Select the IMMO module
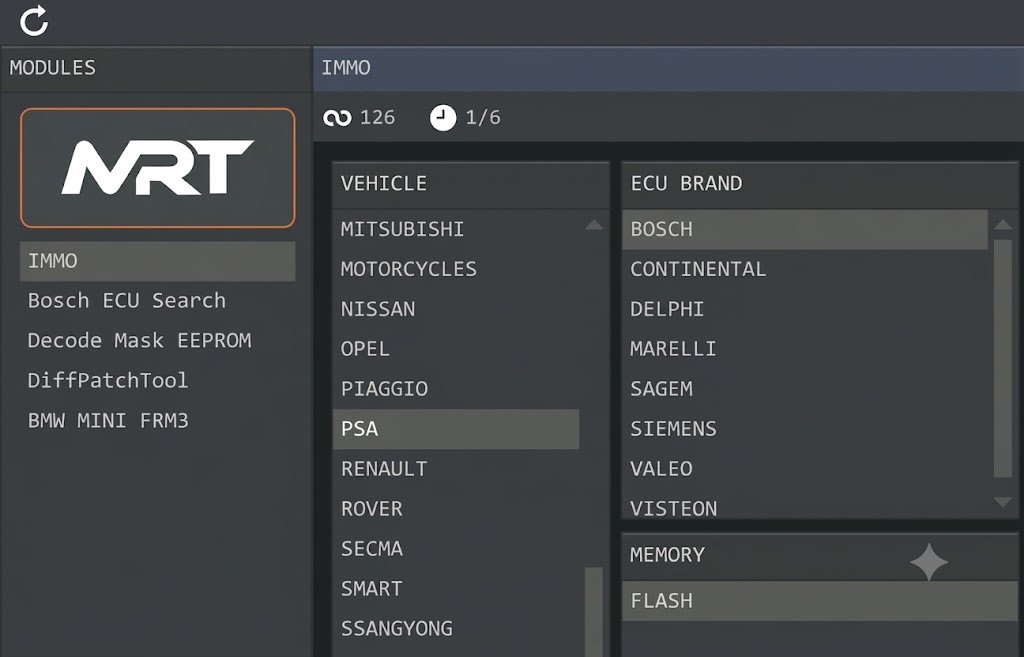1024x657 pixels. pos(157,261)
